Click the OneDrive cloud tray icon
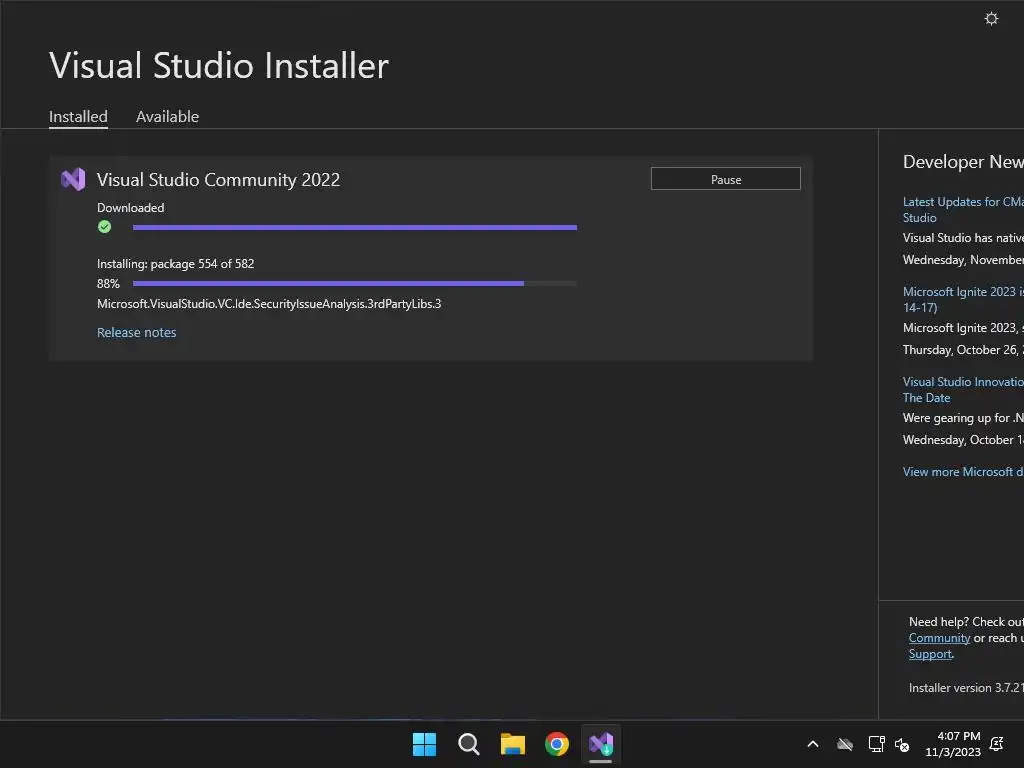 point(845,744)
